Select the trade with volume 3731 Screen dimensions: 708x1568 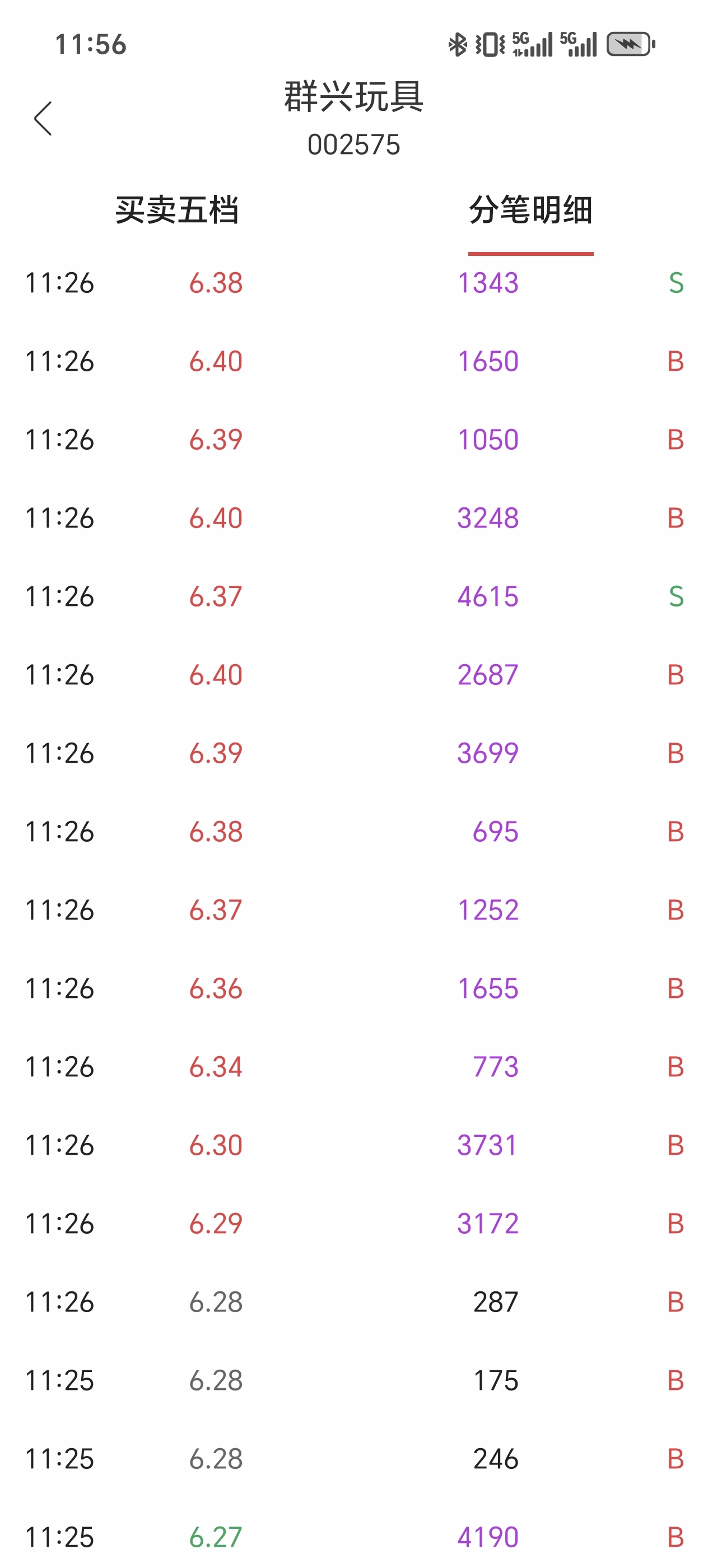353,1145
